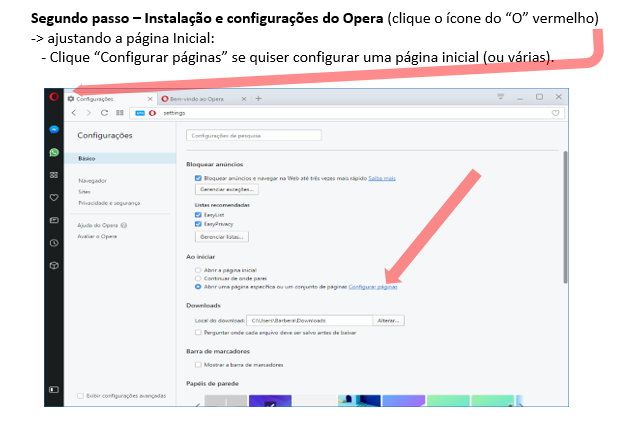Open Saiba mais link

[382, 178]
